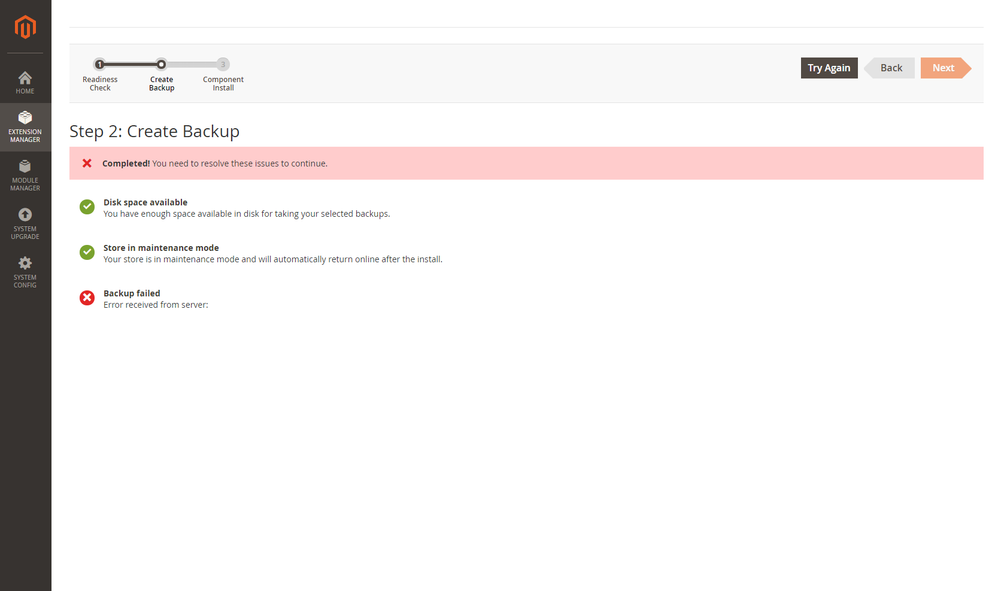Open System Upgrade in sidebar
The width and height of the screenshot is (998, 591).
tap(25, 224)
